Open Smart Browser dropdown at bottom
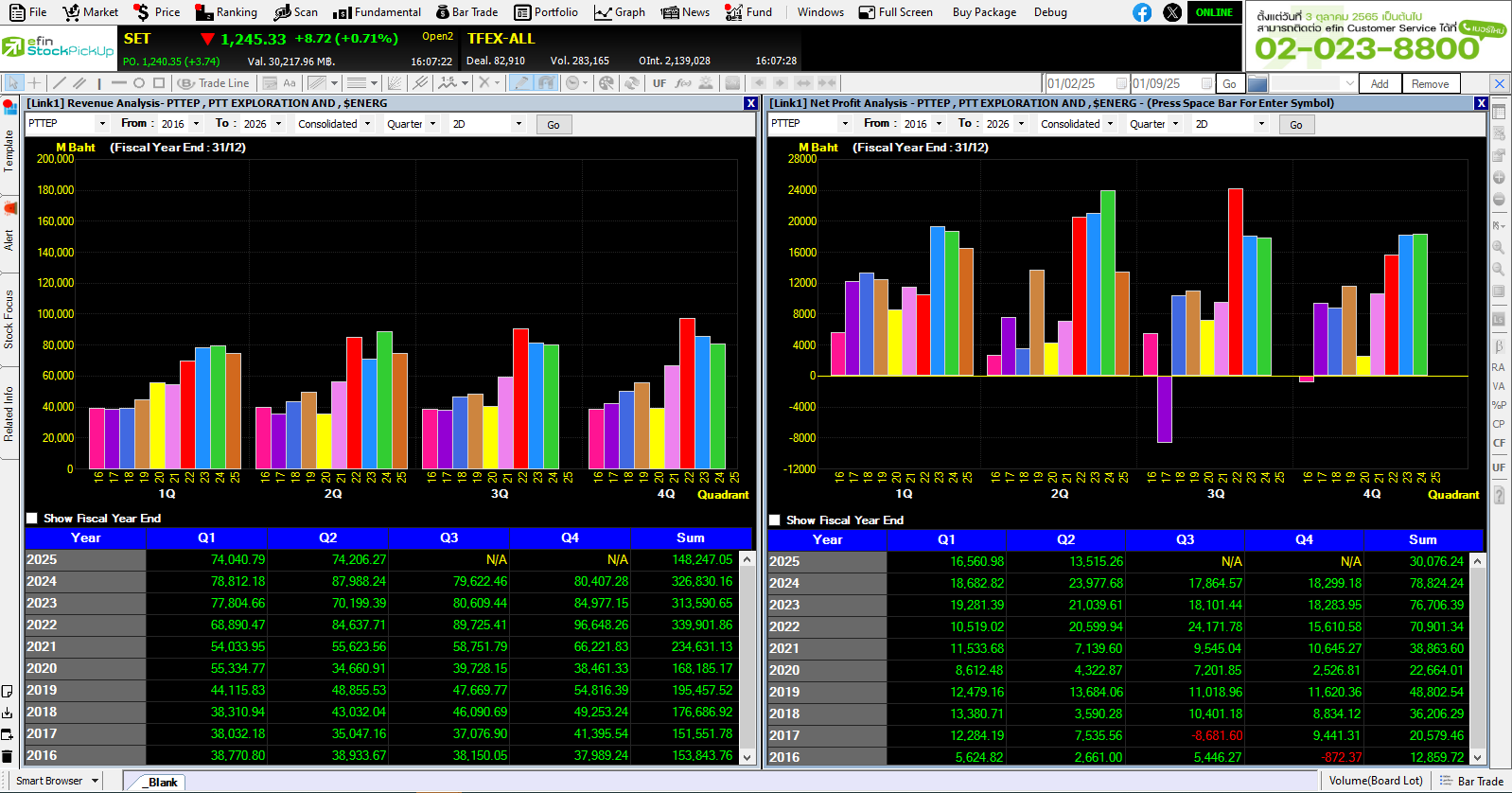The image size is (1512, 793). pos(95,781)
